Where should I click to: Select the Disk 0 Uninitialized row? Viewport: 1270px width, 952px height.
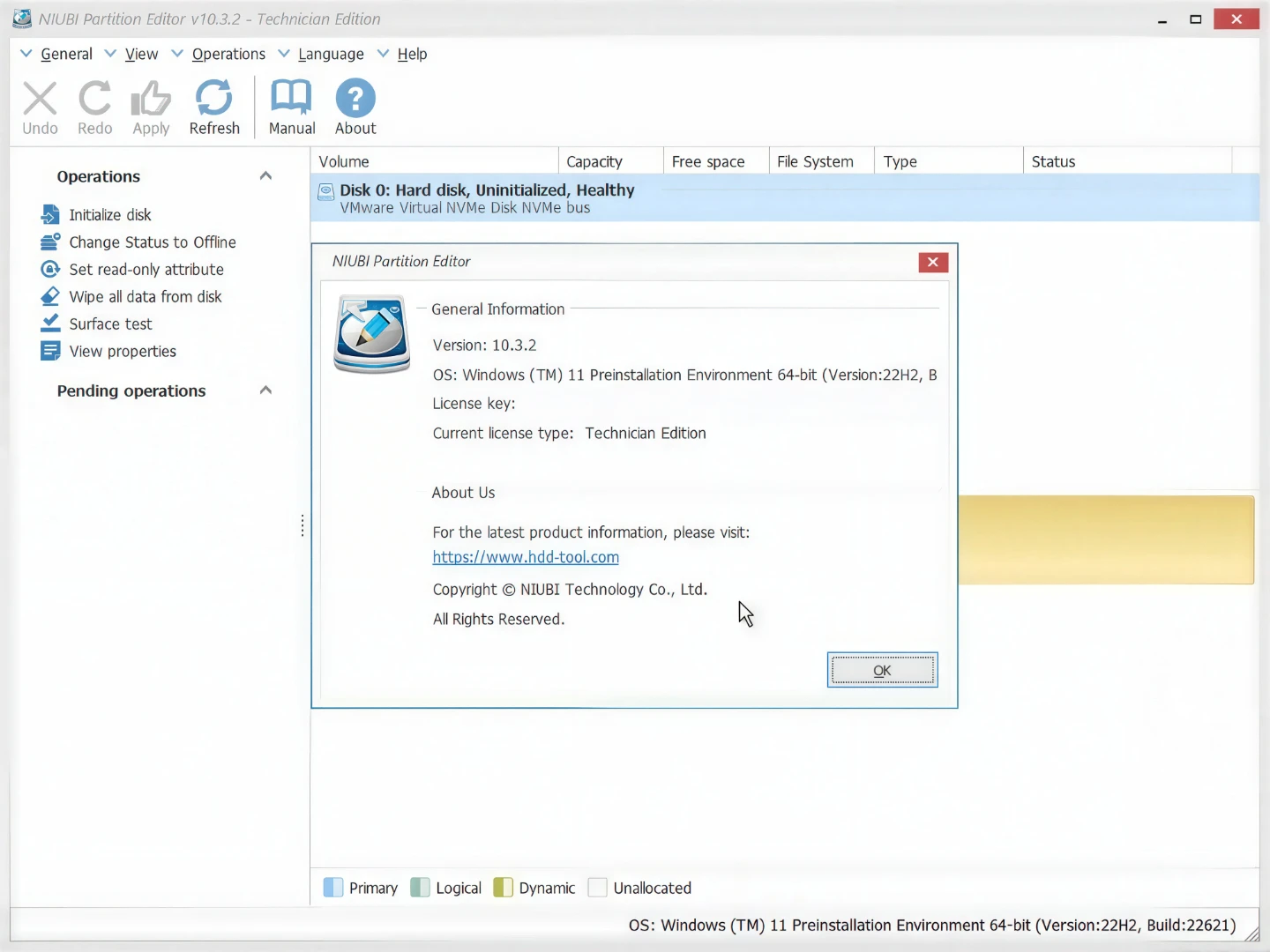tap(785, 198)
